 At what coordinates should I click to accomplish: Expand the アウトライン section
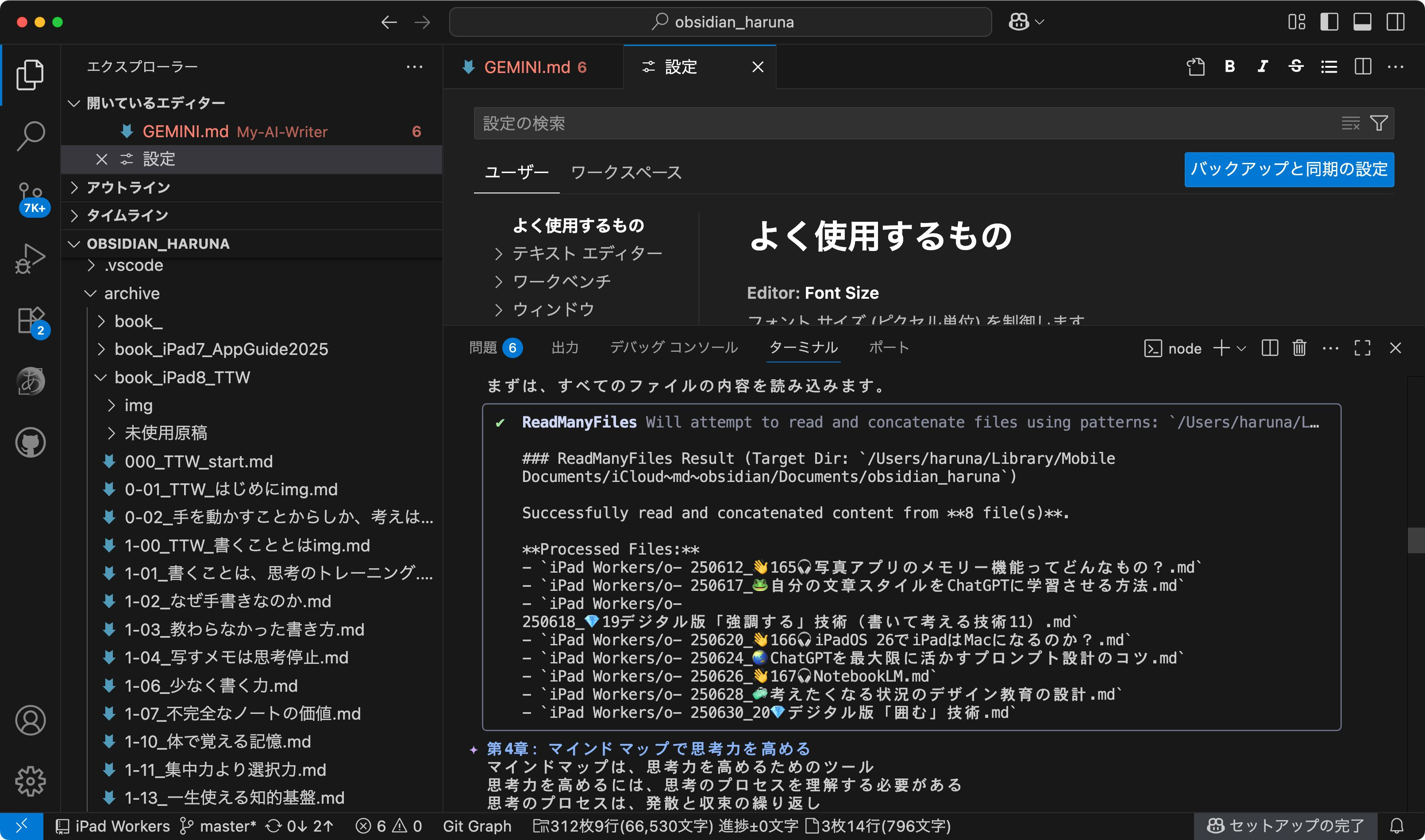point(129,187)
